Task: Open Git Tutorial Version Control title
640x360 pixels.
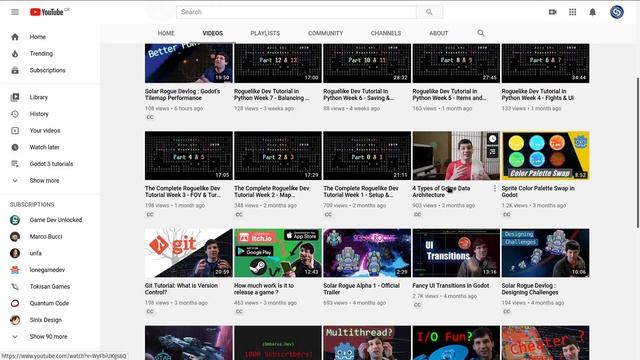Action: tap(181, 289)
